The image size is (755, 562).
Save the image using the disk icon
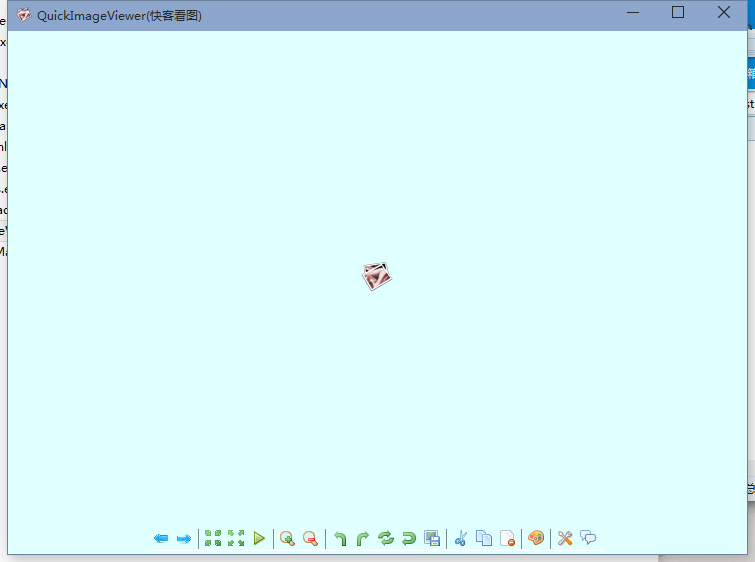click(432, 538)
